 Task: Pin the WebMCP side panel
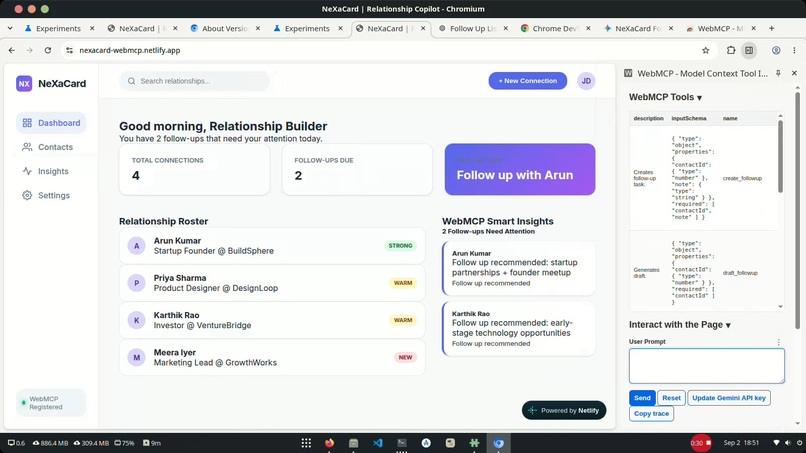pyautogui.click(x=778, y=74)
